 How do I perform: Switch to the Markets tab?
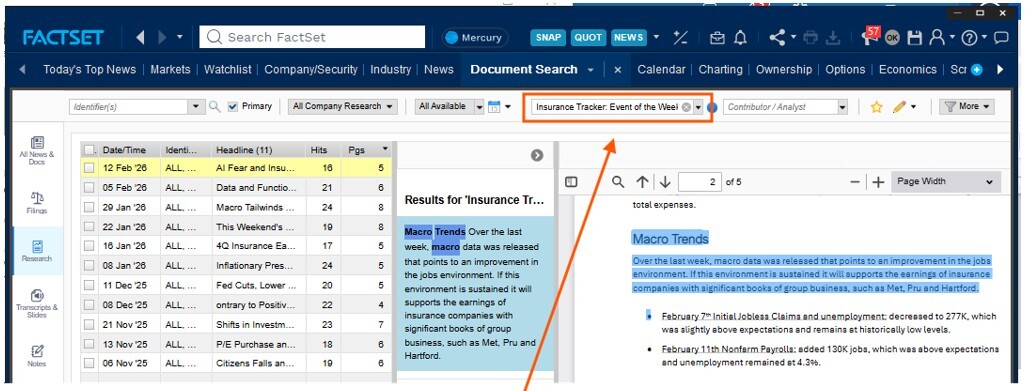pos(170,69)
